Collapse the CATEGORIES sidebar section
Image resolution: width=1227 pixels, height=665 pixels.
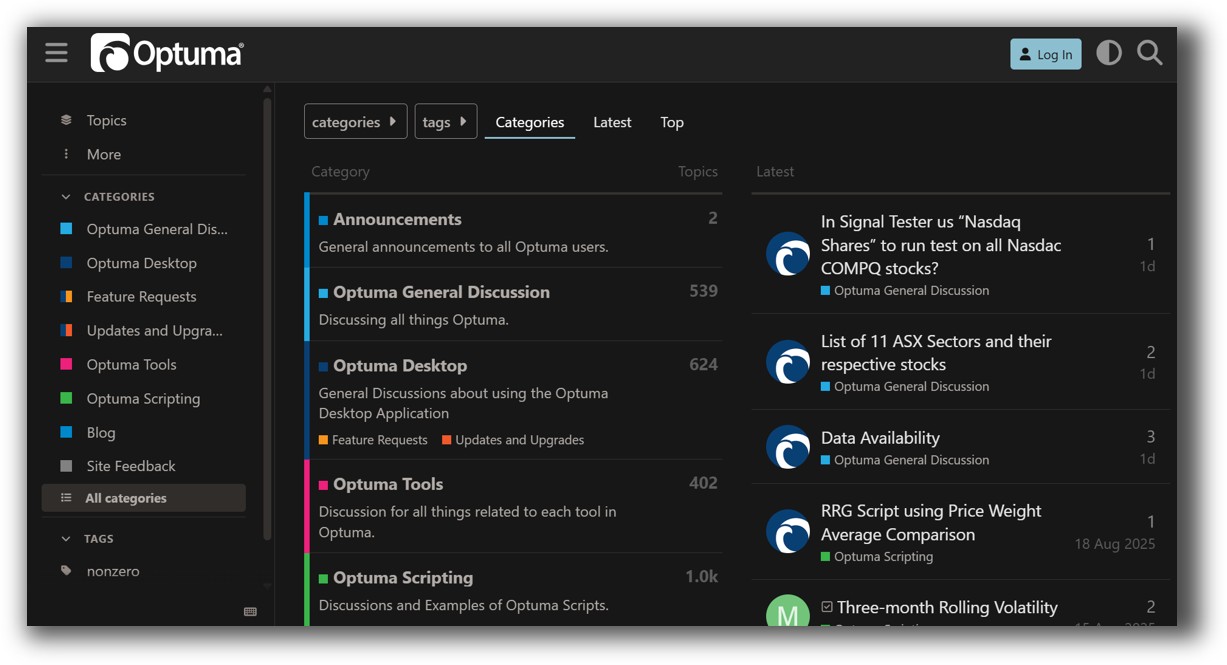[66, 197]
